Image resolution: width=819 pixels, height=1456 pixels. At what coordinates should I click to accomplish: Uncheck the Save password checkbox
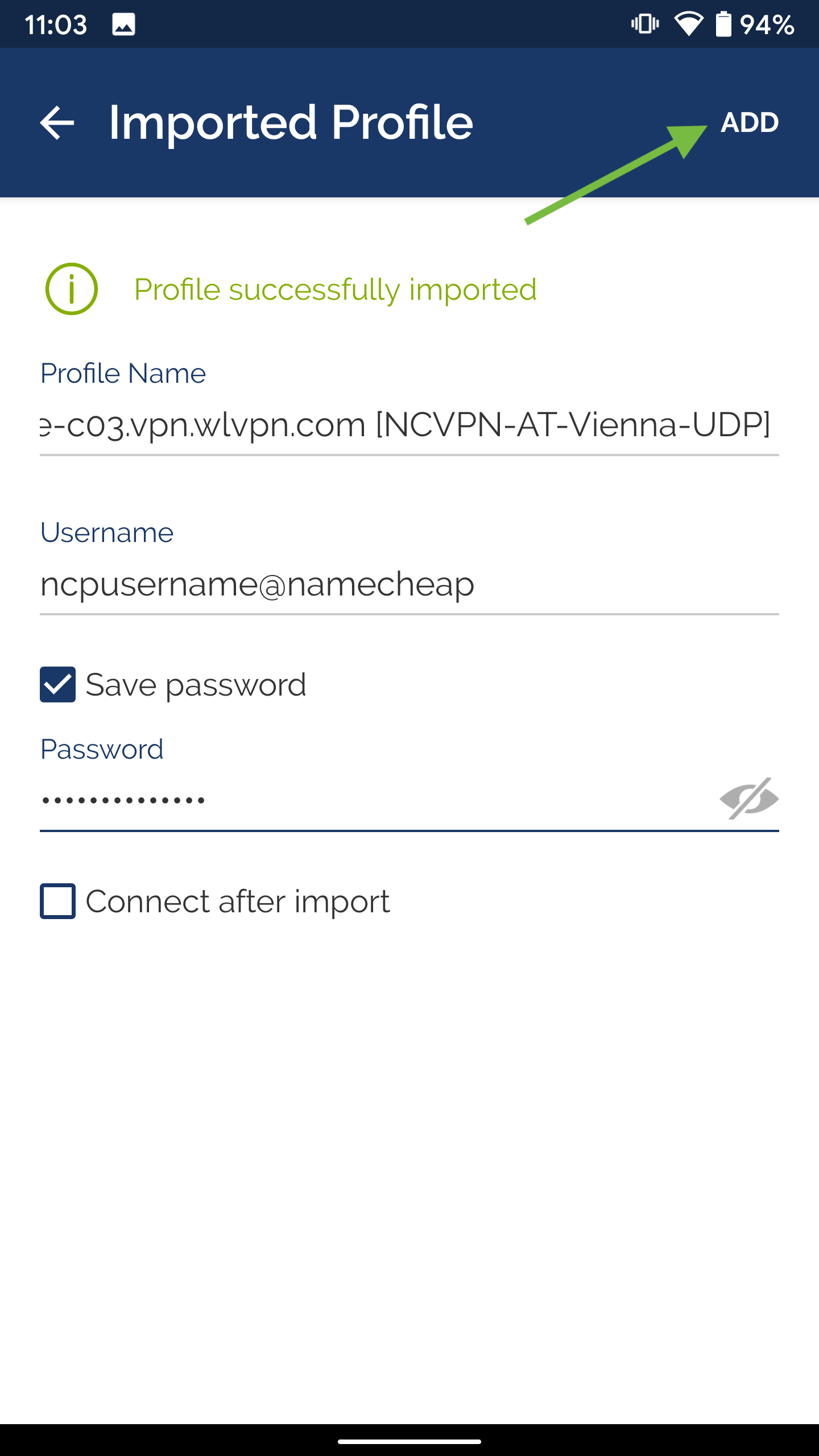click(57, 684)
